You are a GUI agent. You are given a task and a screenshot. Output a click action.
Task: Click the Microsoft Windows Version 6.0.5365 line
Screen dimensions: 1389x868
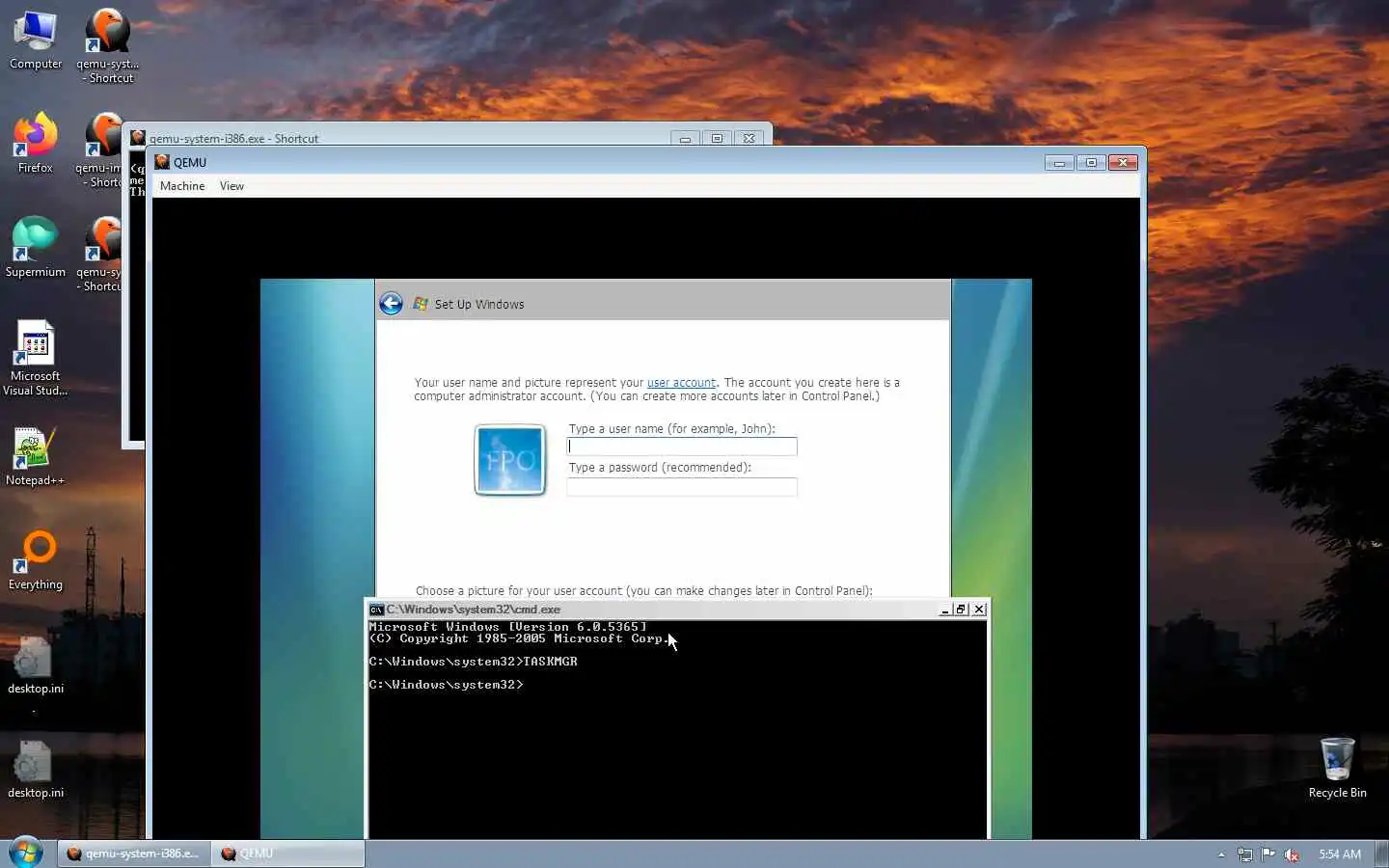(x=507, y=627)
